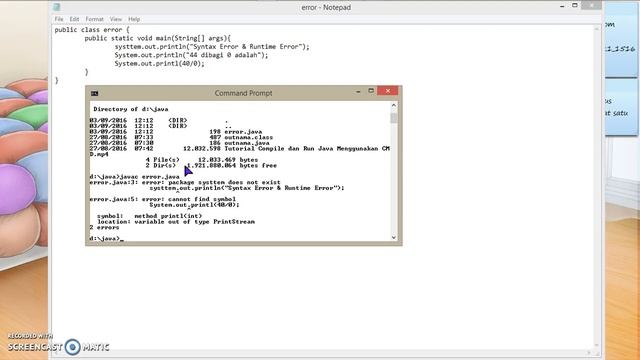Close the Command Prompt window
This screenshot has height=360, width=640.
[388, 91]
